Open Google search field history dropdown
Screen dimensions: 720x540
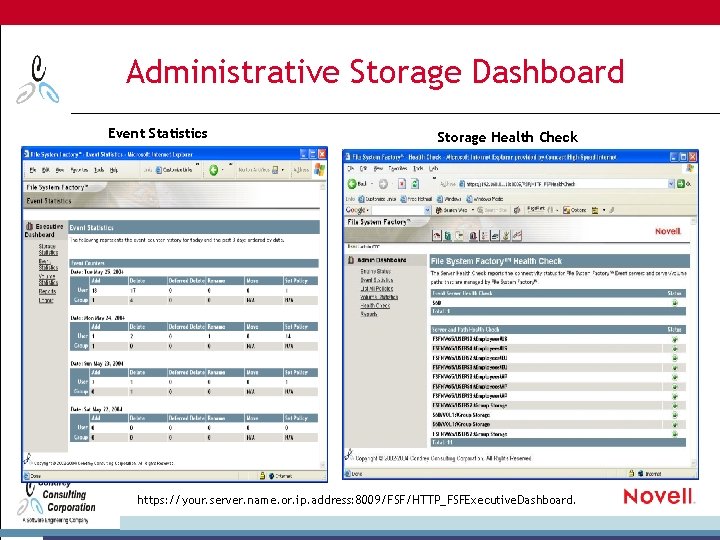tap(428, 210)
